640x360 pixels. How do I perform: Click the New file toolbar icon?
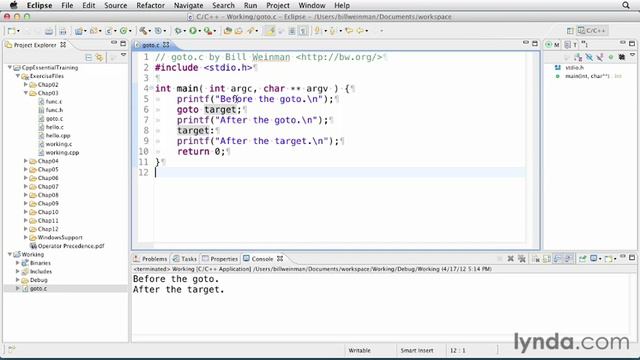(x=11, y=31)
